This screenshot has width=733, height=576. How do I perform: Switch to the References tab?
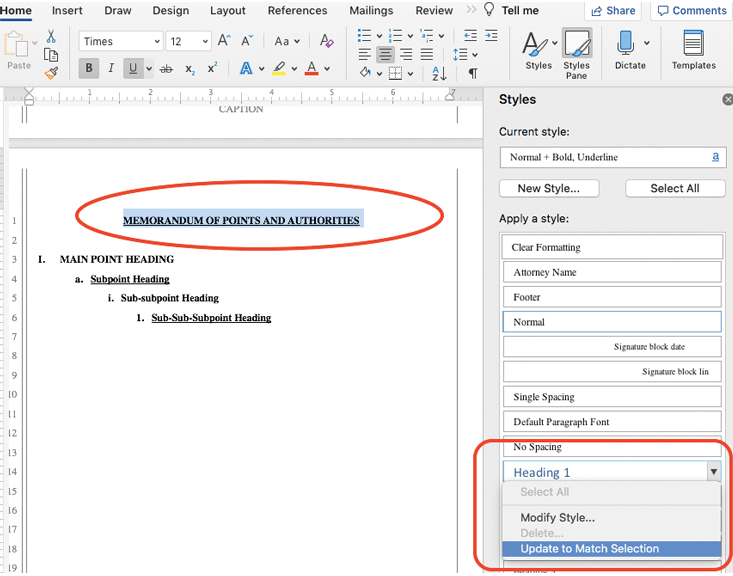(x=297, y=11)
